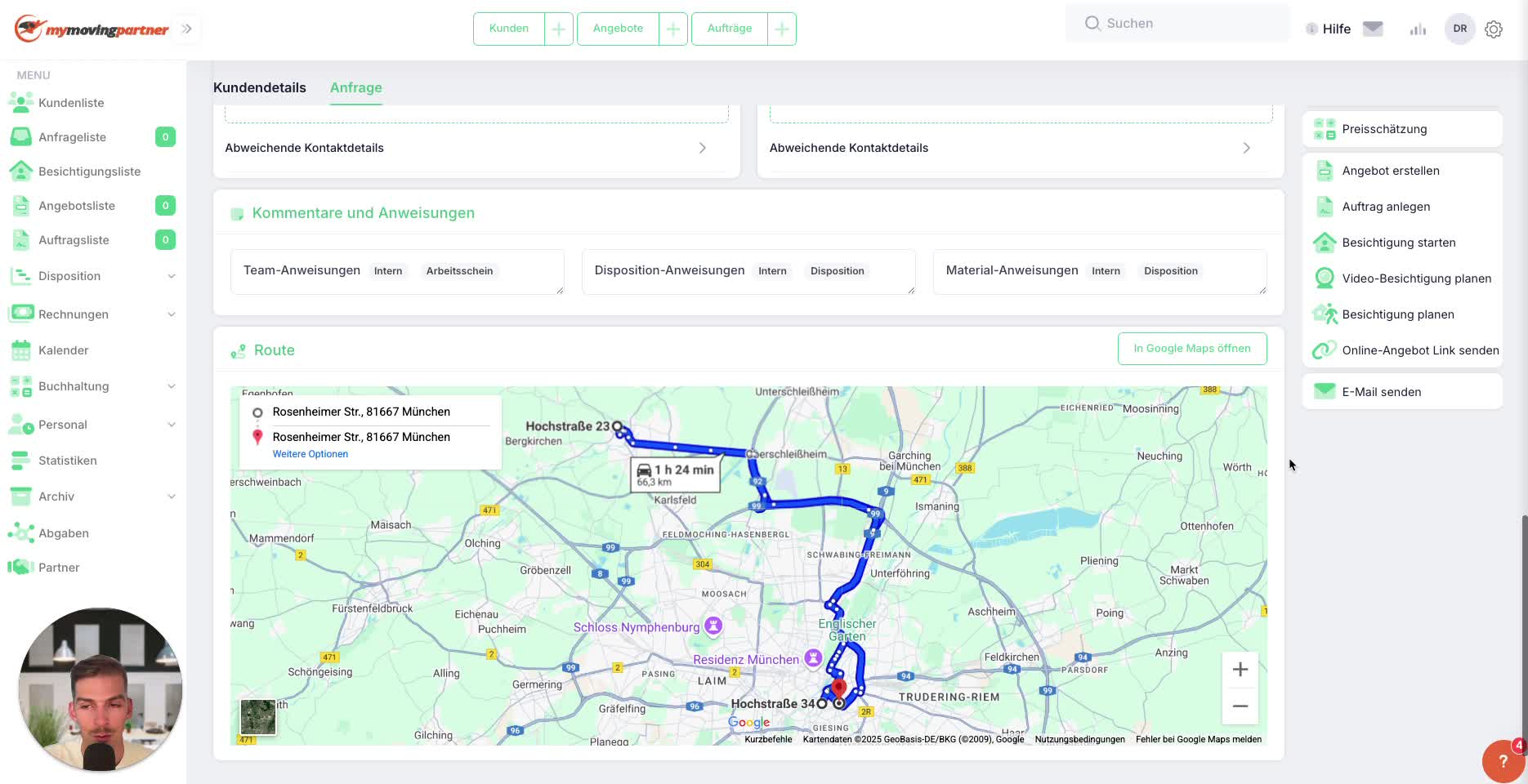
Task: Click the Preisschätzung calculator icon
Action: (x=1325, y=129)
